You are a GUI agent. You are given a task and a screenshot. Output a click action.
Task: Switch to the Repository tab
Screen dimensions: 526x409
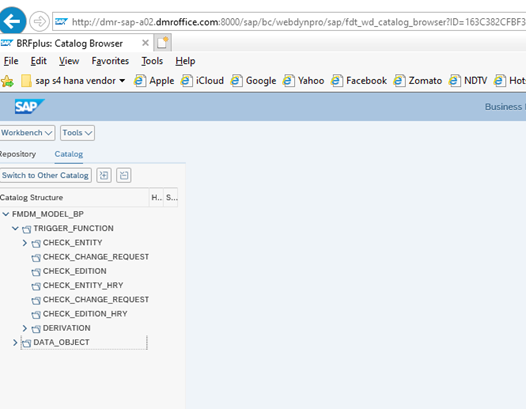17,154
